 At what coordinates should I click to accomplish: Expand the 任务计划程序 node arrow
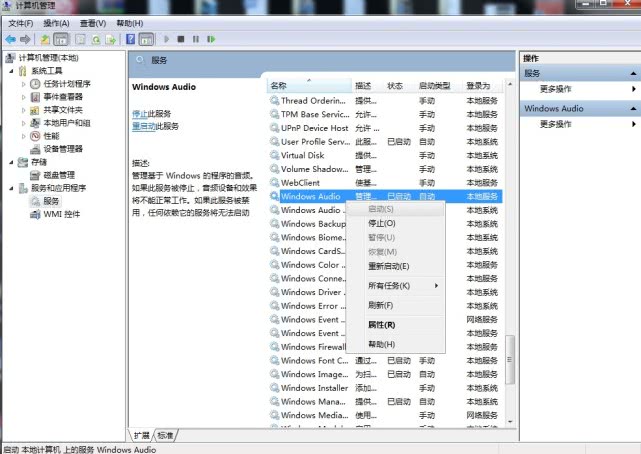coord(23,84)
